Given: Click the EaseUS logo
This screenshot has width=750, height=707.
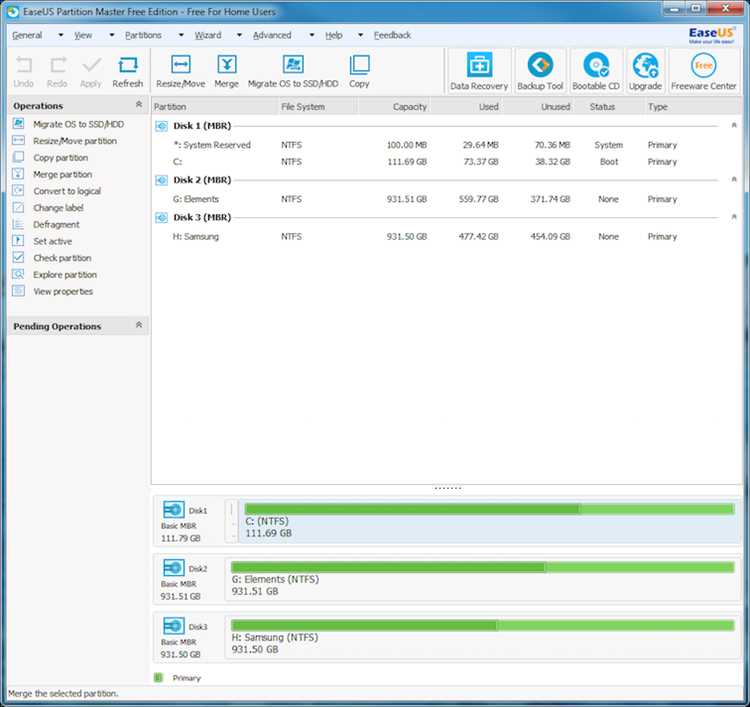Looking at the screenshot, I should (711, 35).
